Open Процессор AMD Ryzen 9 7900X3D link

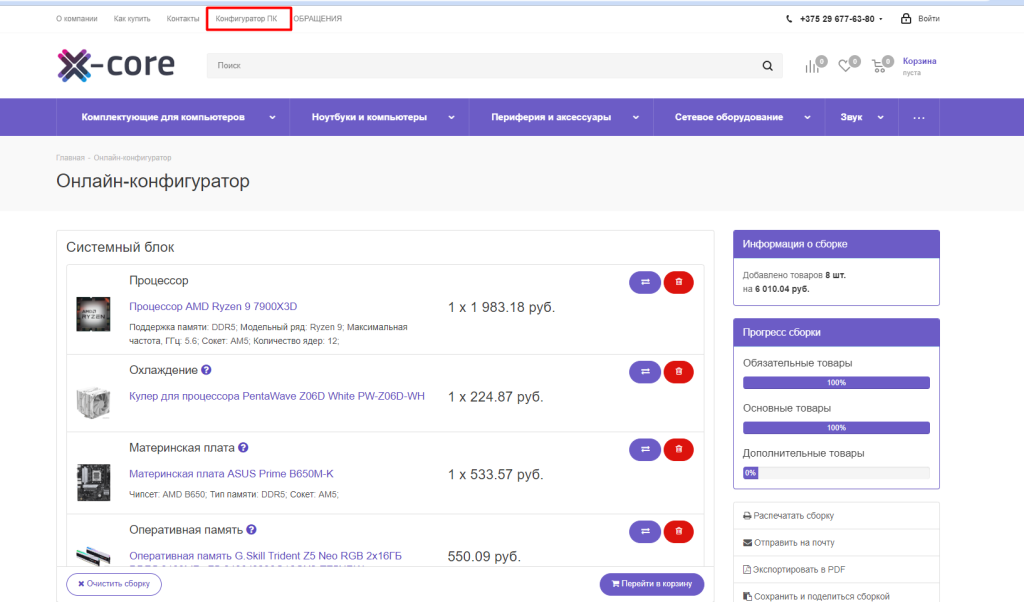click(213, 306)
